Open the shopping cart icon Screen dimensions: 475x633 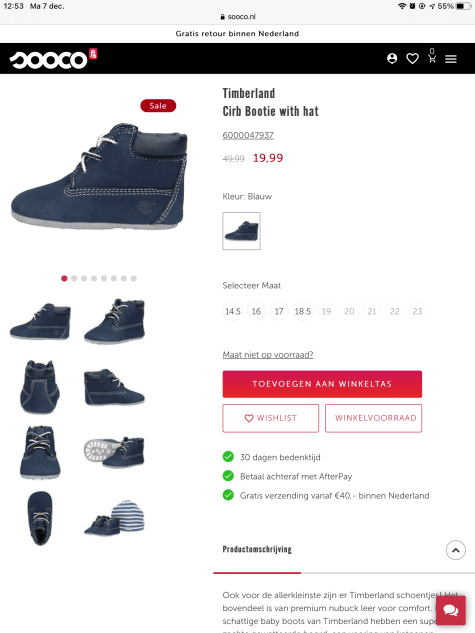432,57
